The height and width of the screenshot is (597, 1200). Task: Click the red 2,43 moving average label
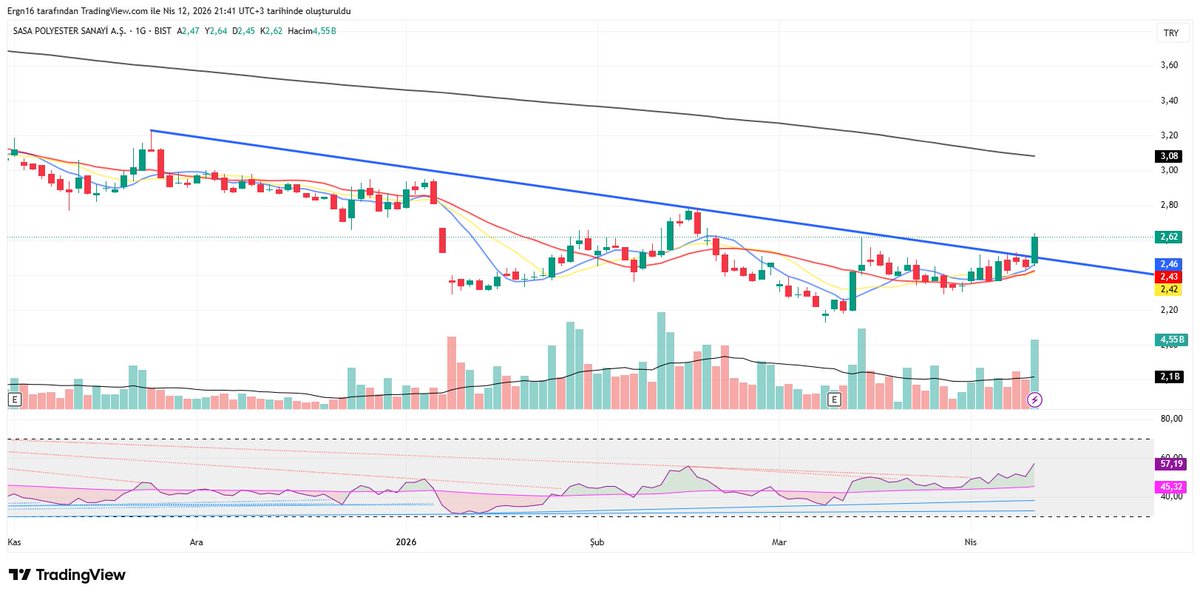(1170, 276)
